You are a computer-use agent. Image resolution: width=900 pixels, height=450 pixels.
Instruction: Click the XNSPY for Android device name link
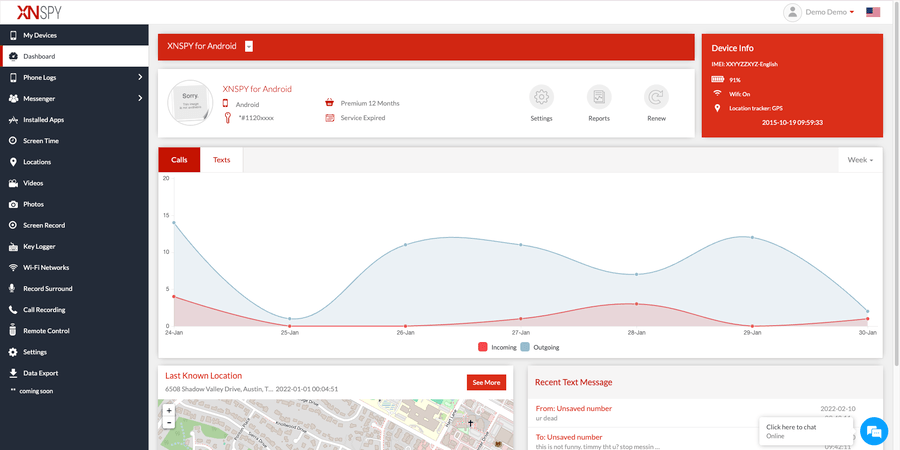click(257, 89)
